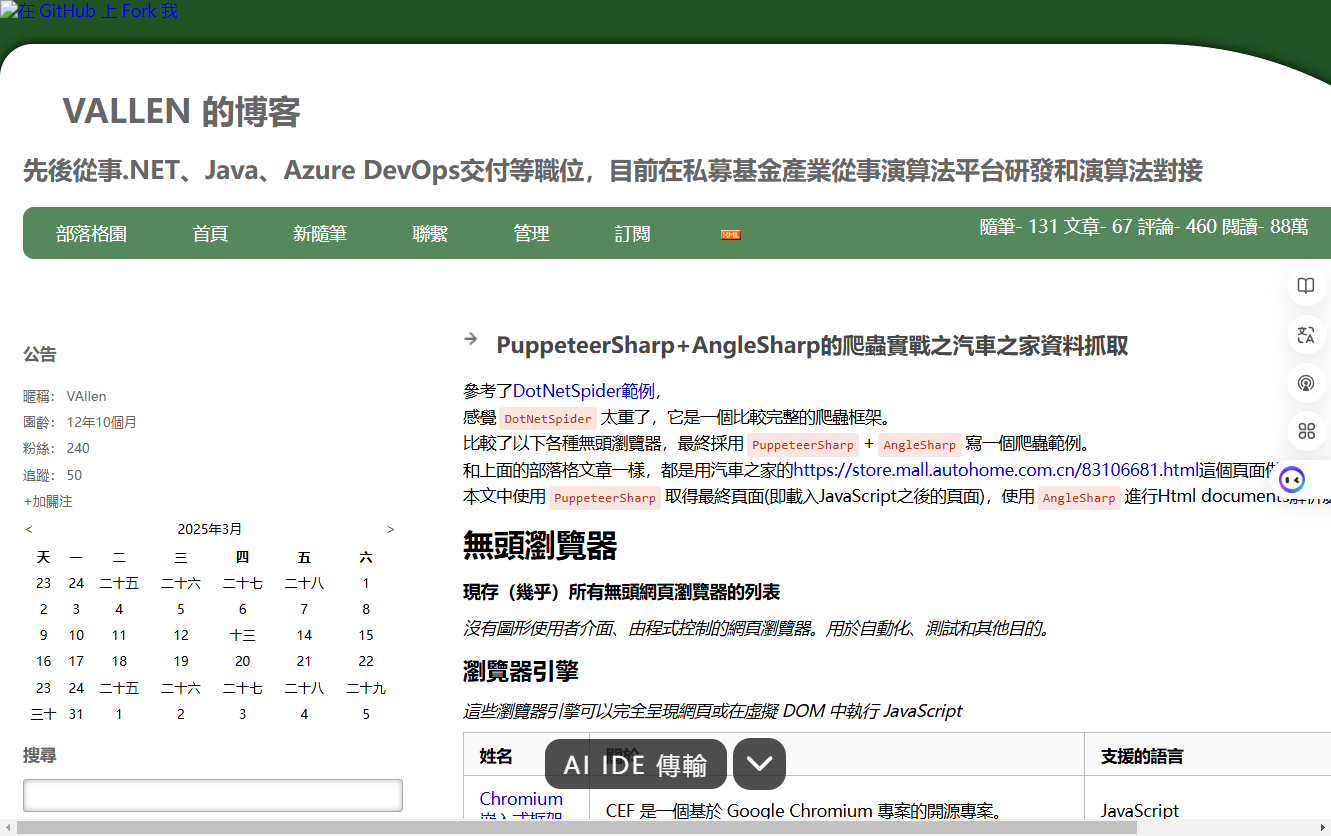Click the 姓名 table header
This screenshot has width=1331, height=836.
[496, 756]
